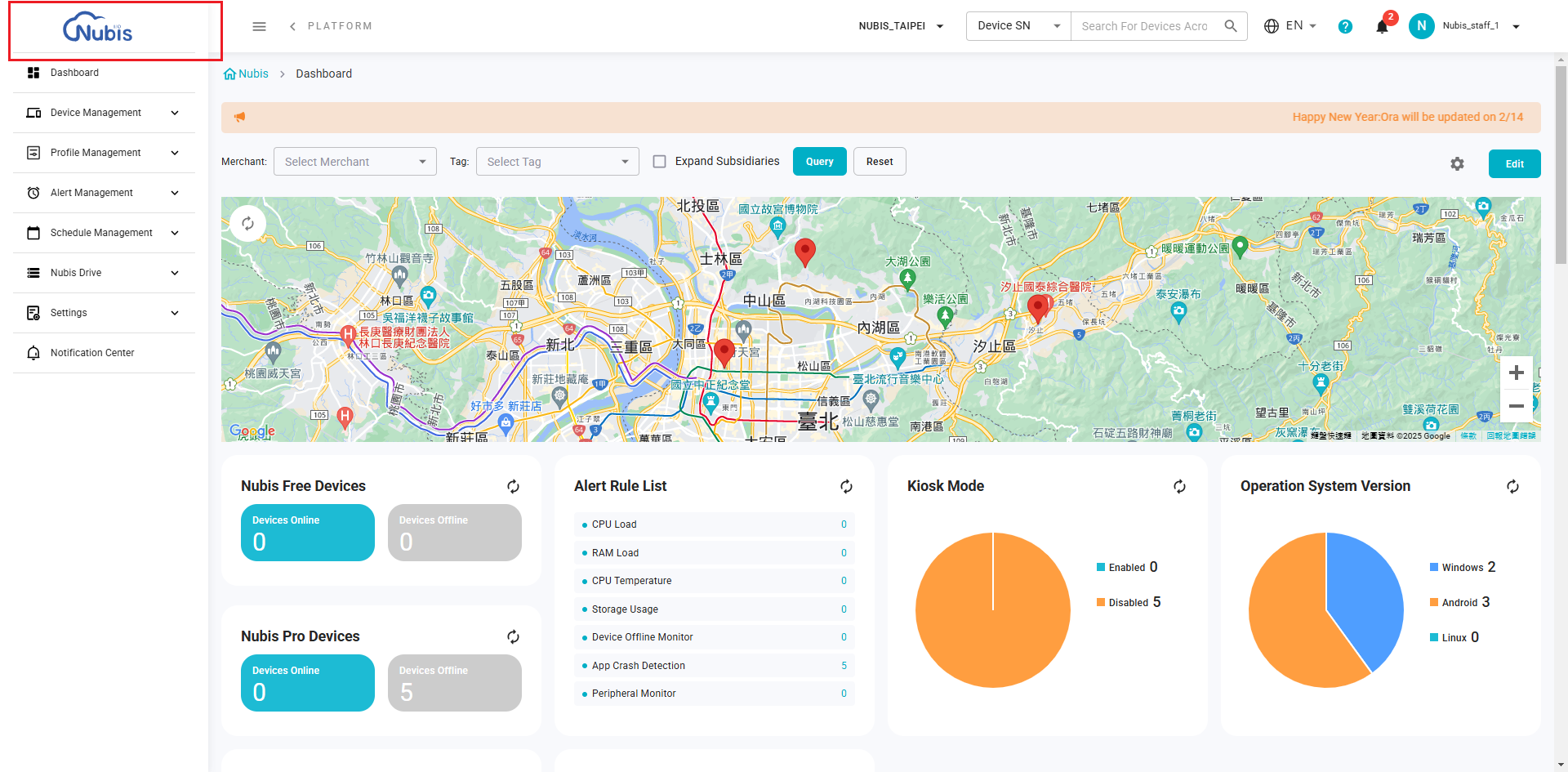
Task: Click the red map pin near Shilin
Action: pyautogui.click(x=804, y=252)
